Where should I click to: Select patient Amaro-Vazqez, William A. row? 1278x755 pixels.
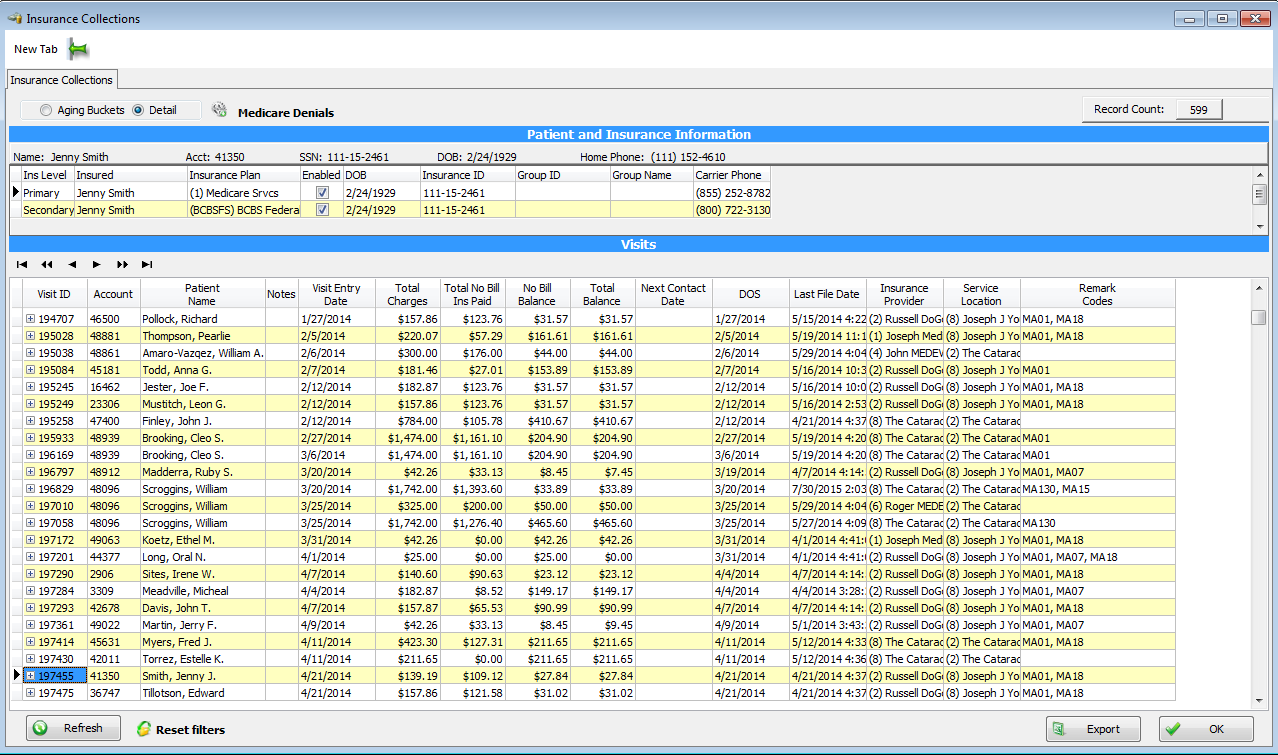599,353
